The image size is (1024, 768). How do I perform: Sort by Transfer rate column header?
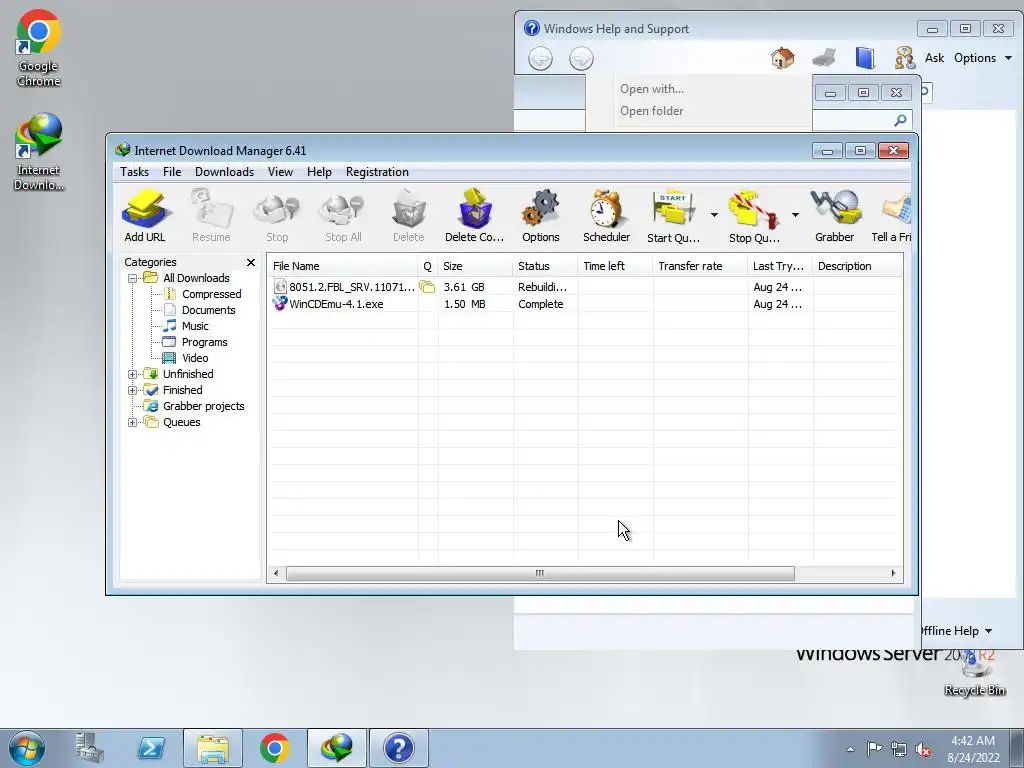pos(700,266)
